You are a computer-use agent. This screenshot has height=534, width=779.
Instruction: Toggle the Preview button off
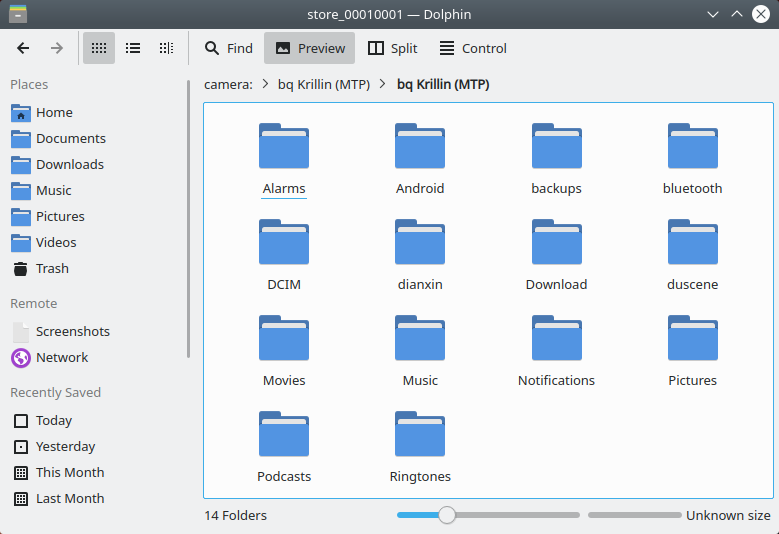[x=309, y=48]
